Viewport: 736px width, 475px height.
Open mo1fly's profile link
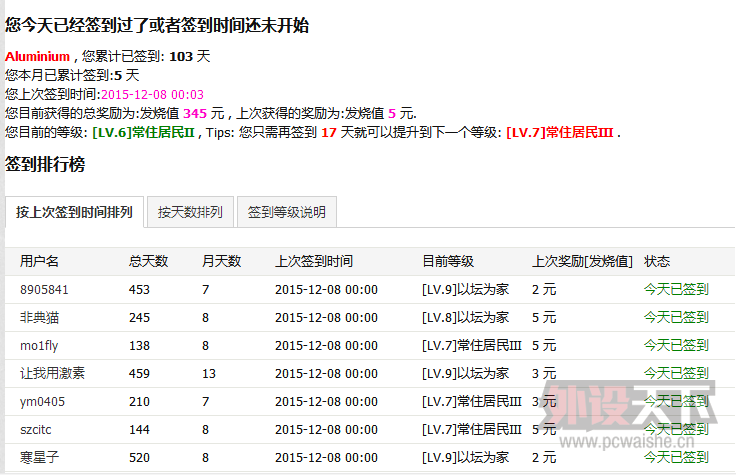[x=39, y=346]
